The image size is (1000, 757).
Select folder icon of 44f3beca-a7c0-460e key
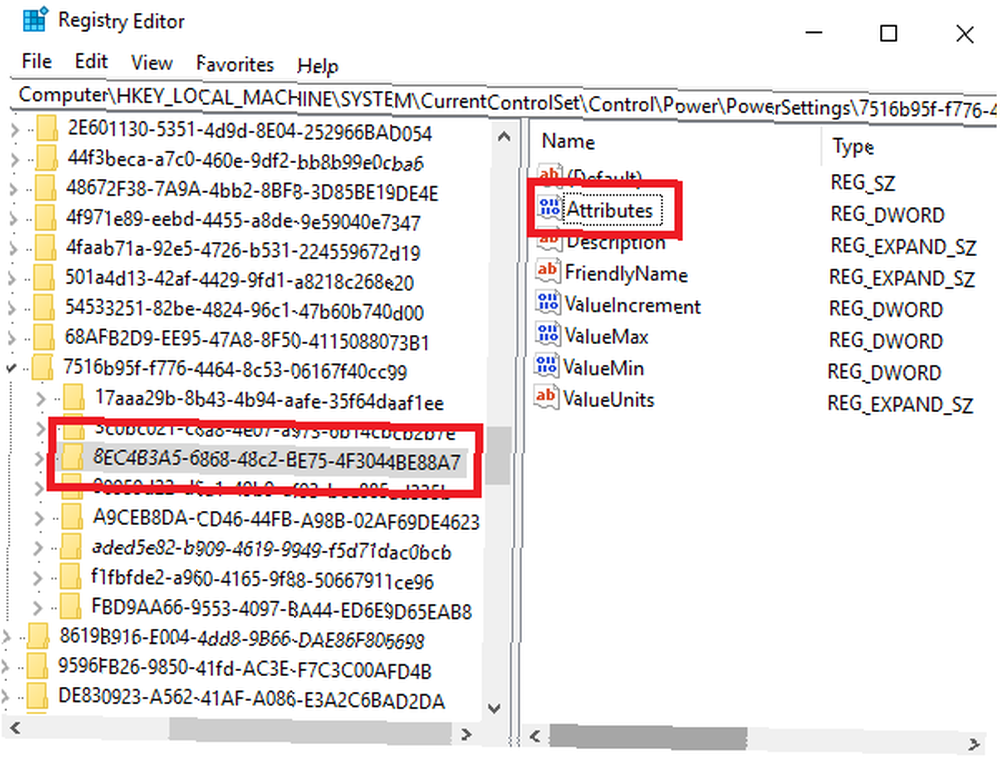47,158
